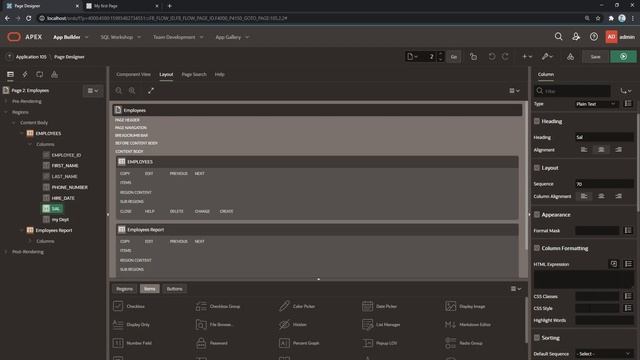This screenshot has width=640, height=360.
Task: Set heading alignment to center
Action: (601, 150)
